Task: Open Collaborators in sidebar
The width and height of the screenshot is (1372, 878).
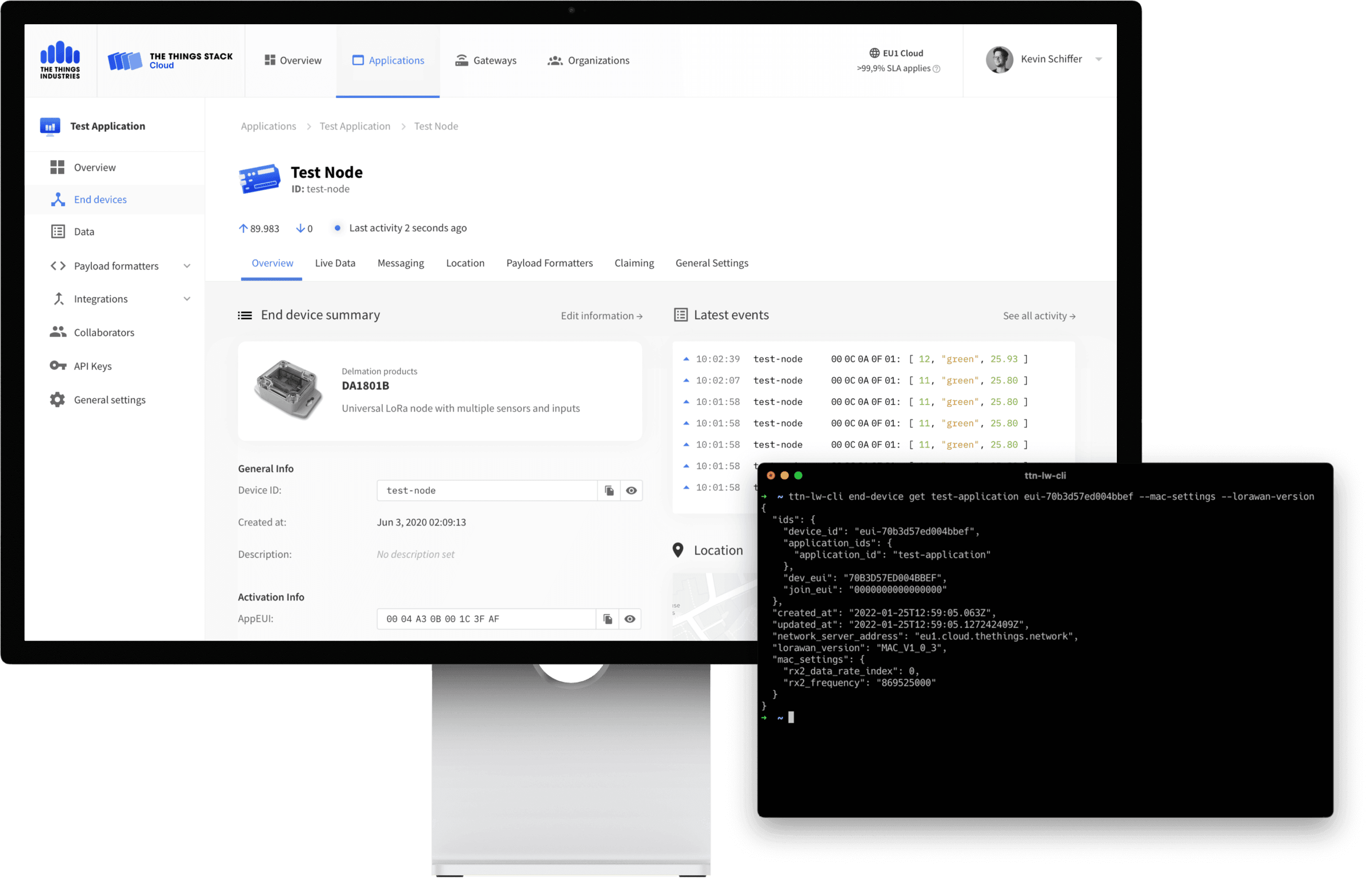Action: tap(92, 332)
